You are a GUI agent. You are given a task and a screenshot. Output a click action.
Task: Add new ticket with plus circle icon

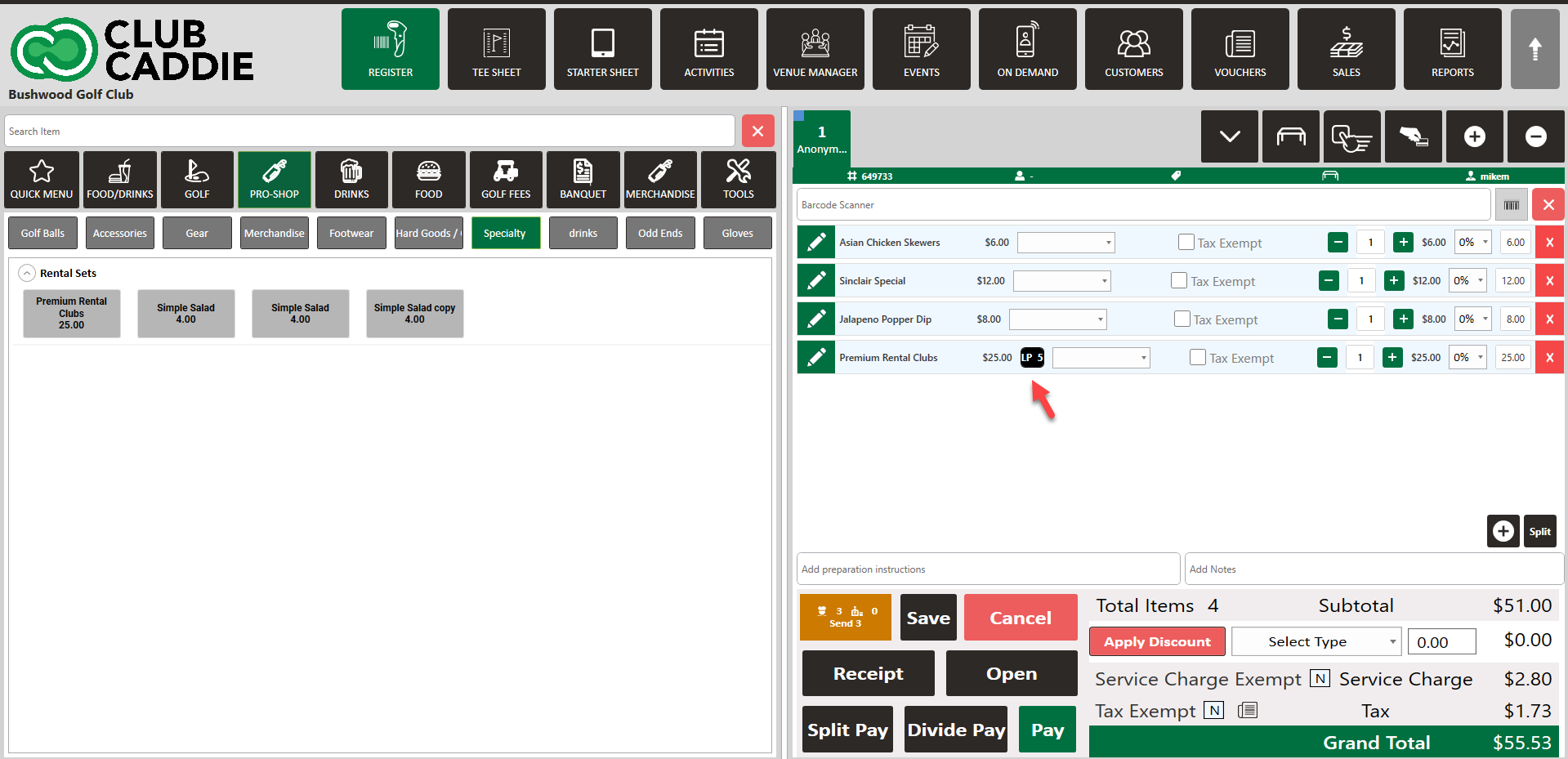(x=1474, y=136)
